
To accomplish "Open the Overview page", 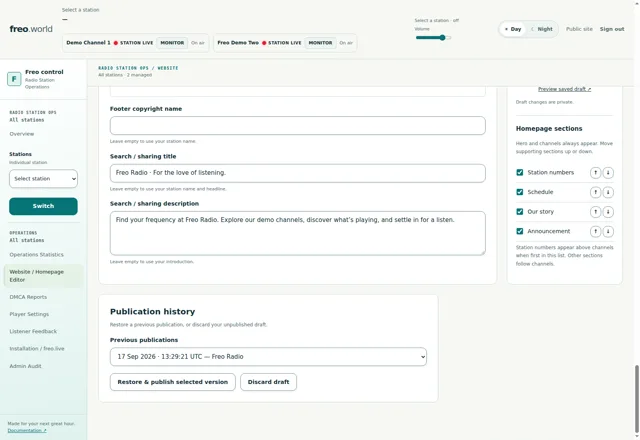I will [x=22, y=134].
